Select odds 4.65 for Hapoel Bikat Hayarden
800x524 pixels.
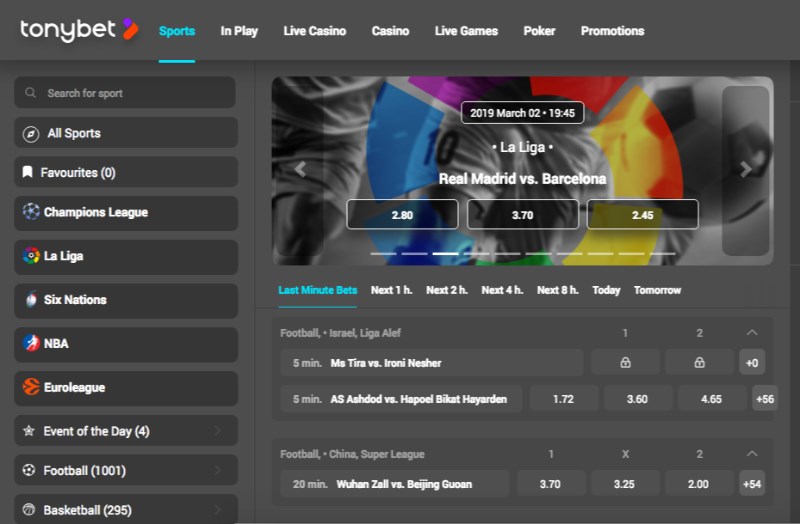(x=712, y=398)
